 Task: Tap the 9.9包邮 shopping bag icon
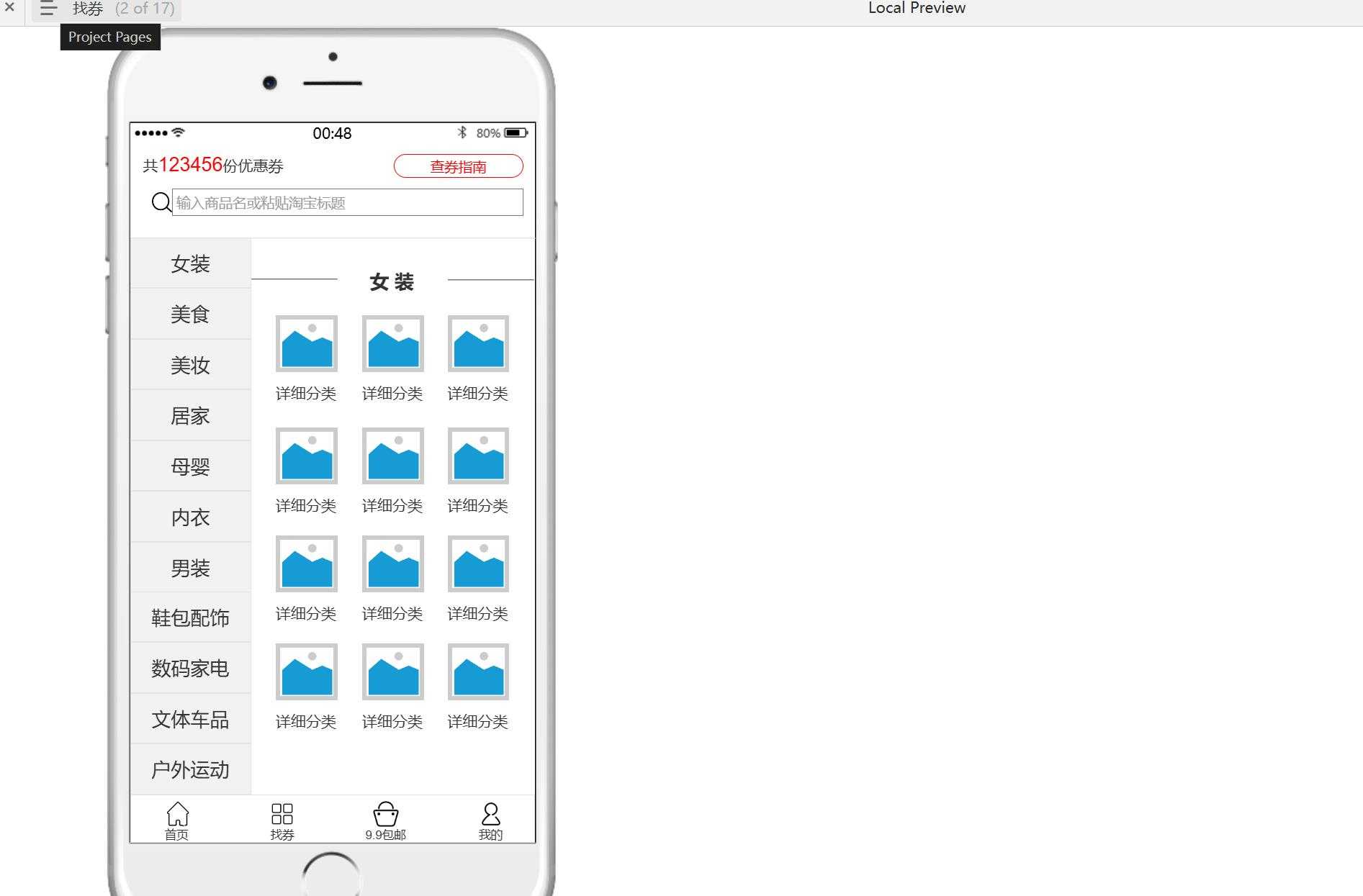point(386,815)
